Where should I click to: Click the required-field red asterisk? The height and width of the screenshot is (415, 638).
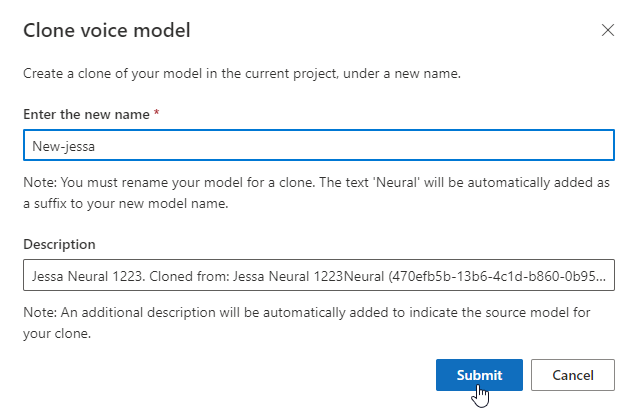click(157, 115)
